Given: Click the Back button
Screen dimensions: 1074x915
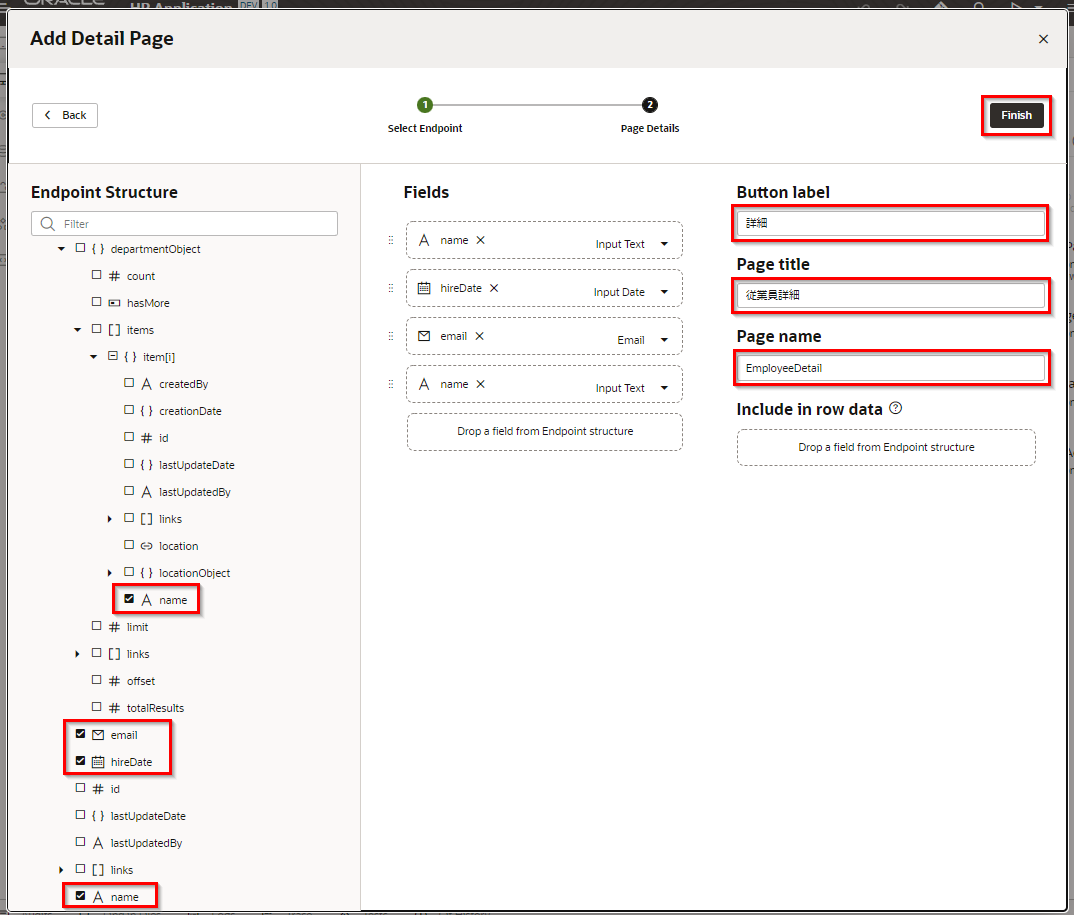Looking at the screenshot, I should (65, 115).
